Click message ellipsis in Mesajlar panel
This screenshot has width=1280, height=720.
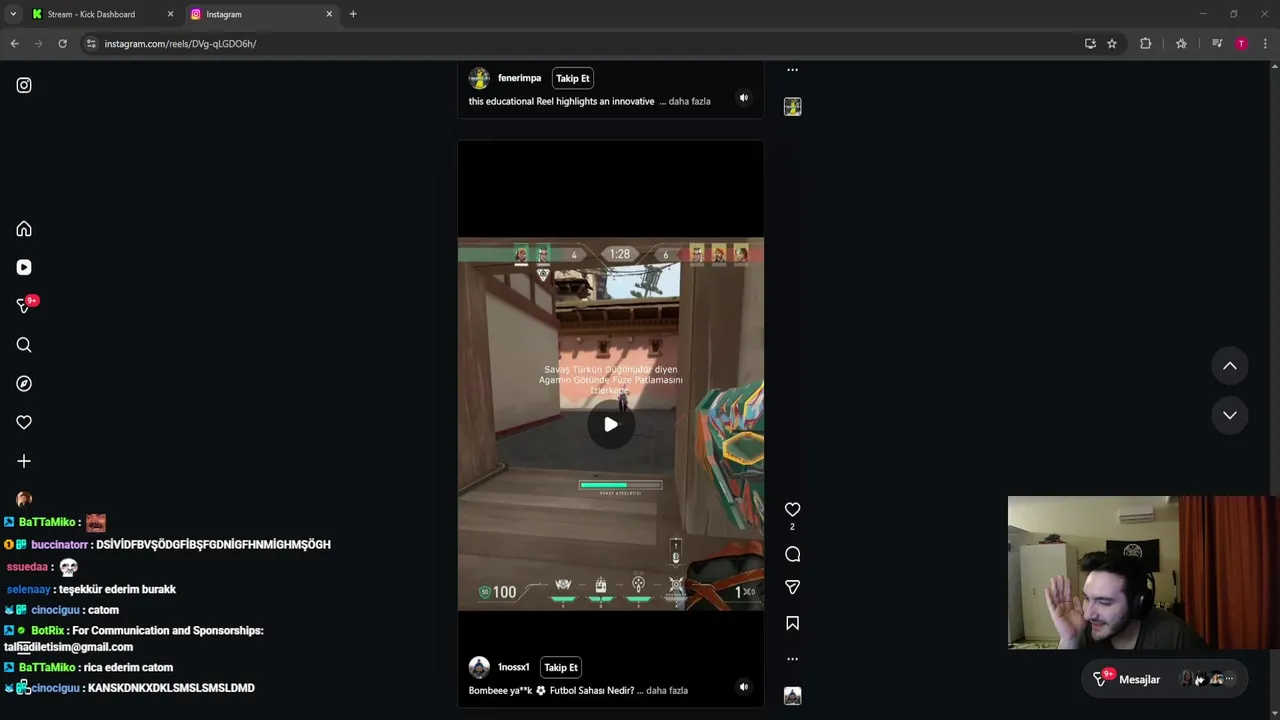point(1230,679)
